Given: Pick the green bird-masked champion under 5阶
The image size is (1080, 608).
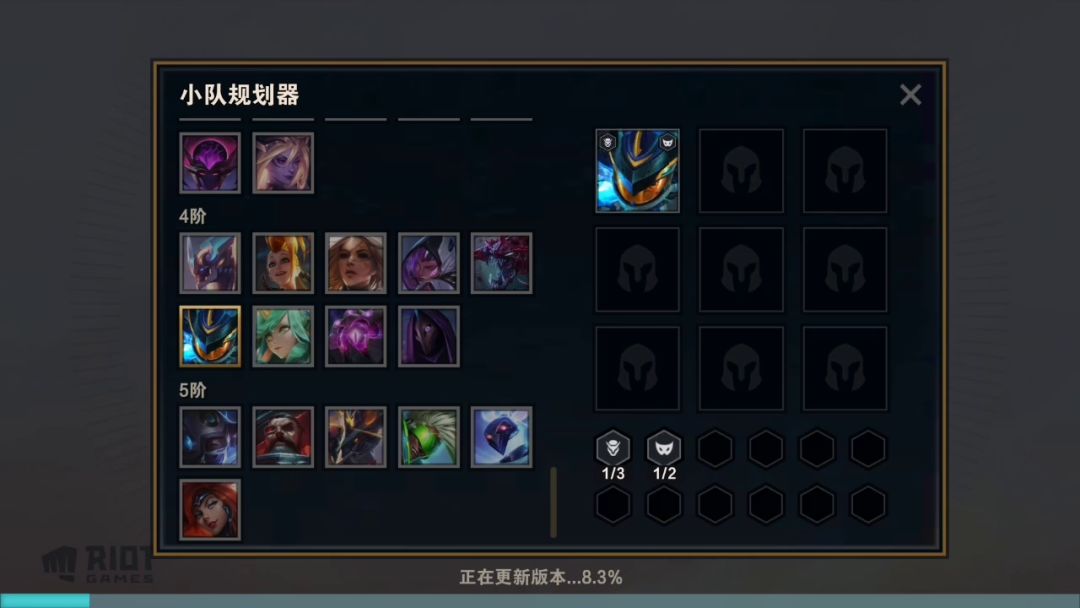Looking at the screenshot, I should pyautogui.click(x=428, y=437).
